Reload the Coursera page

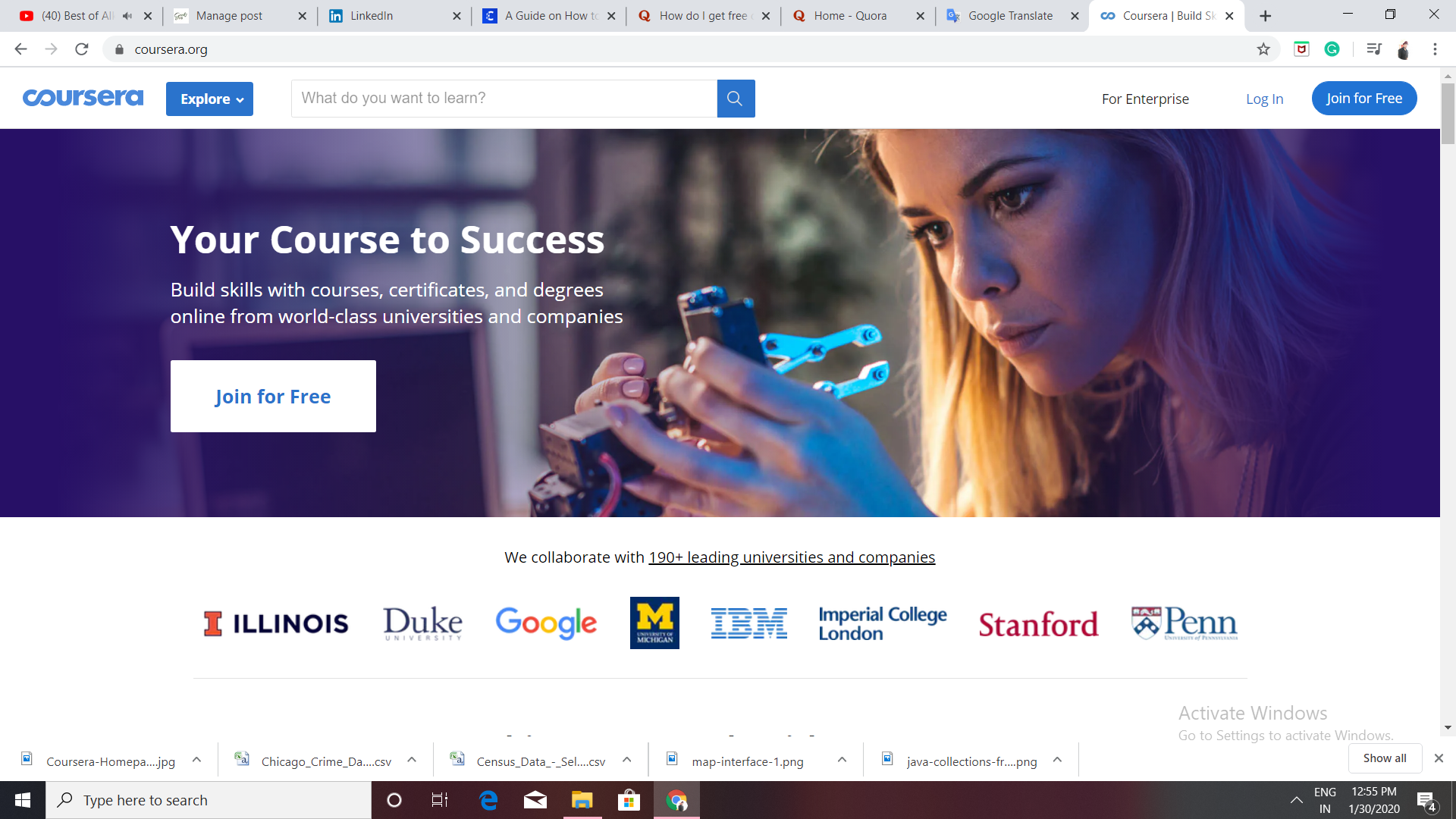tap(82, 49)
